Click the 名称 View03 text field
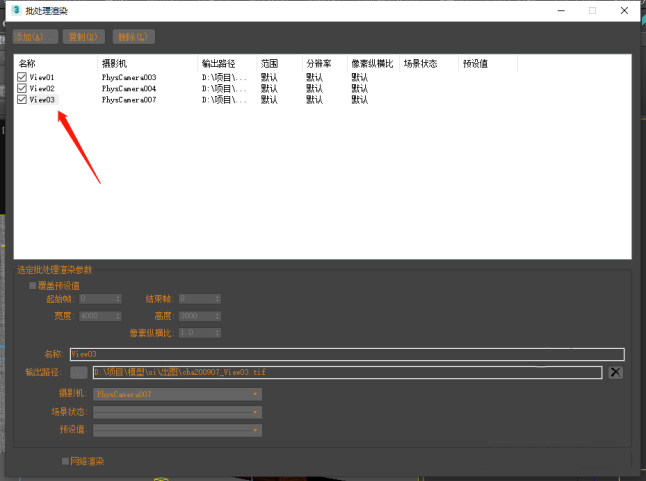Image resolution: width=646 pixels, height=481 pixels. [347, 354]
